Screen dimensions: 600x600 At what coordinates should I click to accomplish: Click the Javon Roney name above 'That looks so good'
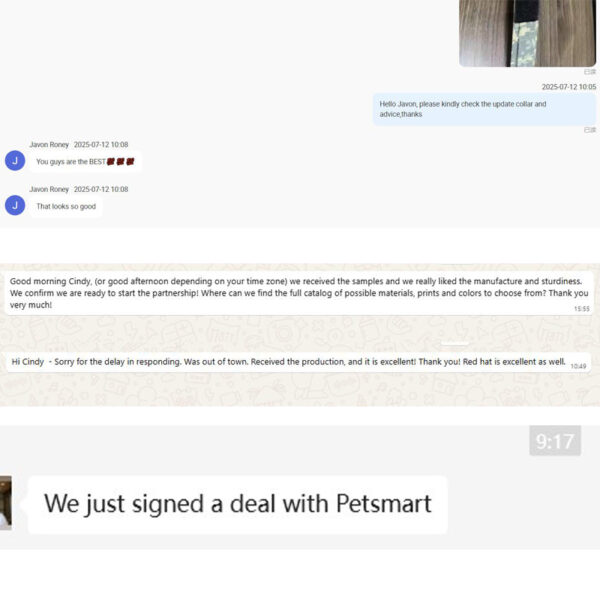coord(48,189)
